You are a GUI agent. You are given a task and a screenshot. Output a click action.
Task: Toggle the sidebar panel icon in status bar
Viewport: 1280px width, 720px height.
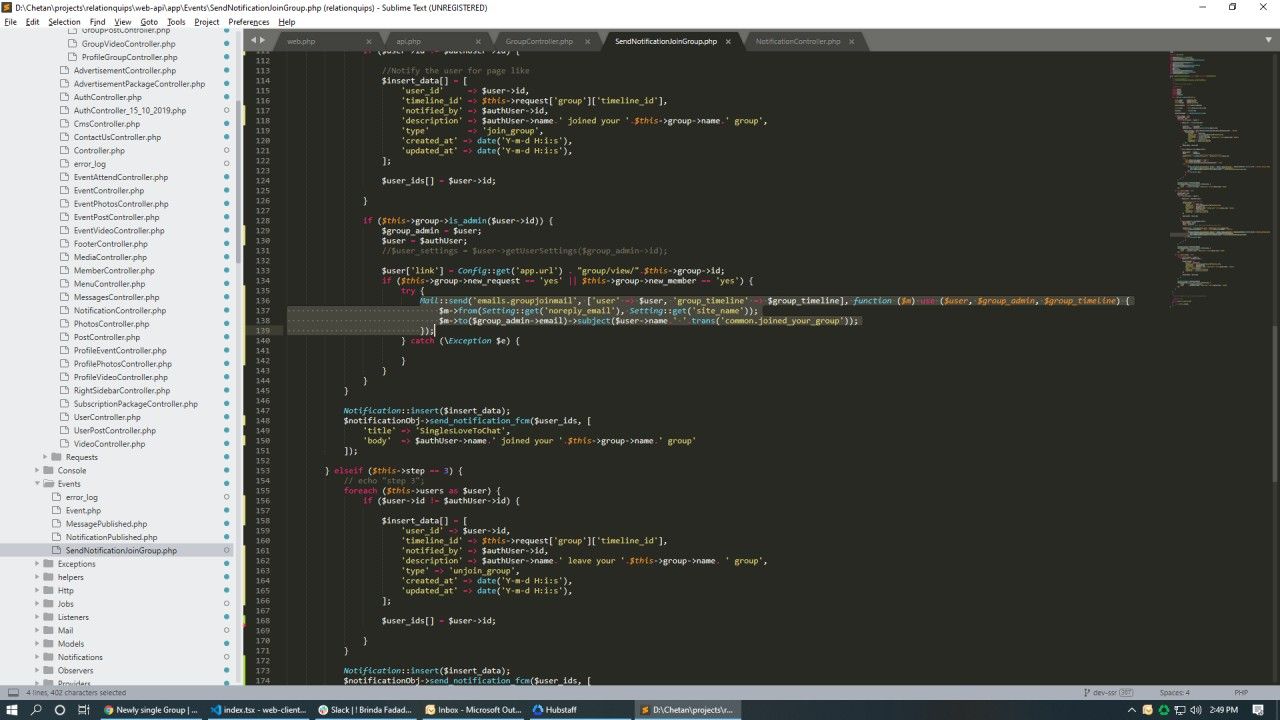tap(13, 692)
